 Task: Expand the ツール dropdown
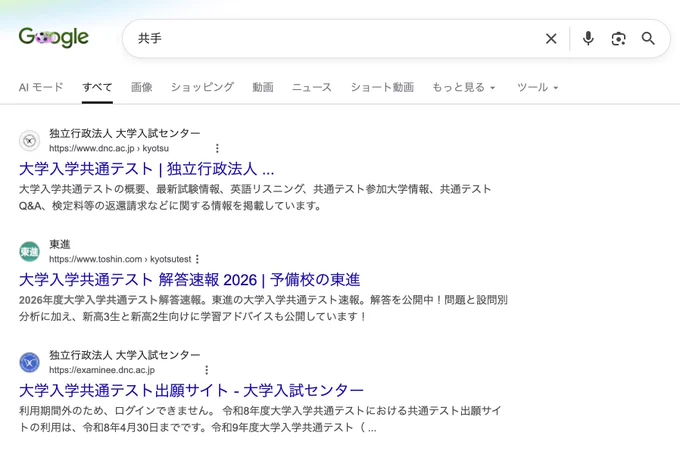[537, 87]
